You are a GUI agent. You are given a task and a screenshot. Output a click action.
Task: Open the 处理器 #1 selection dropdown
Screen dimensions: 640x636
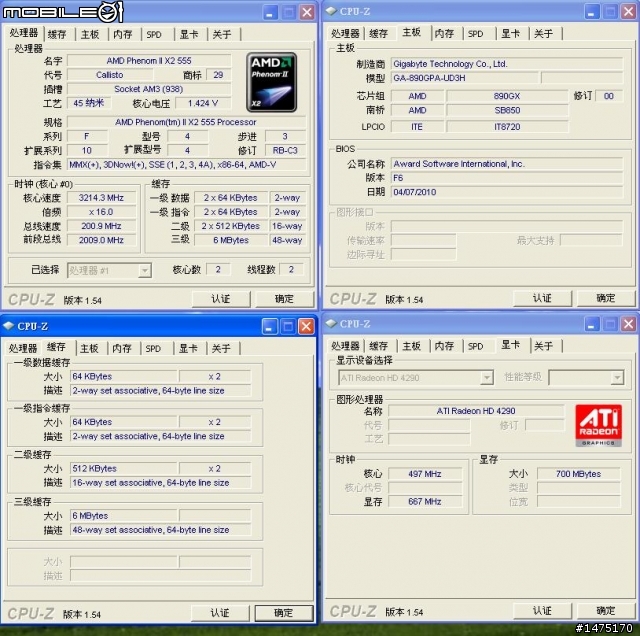click(144, 270)
